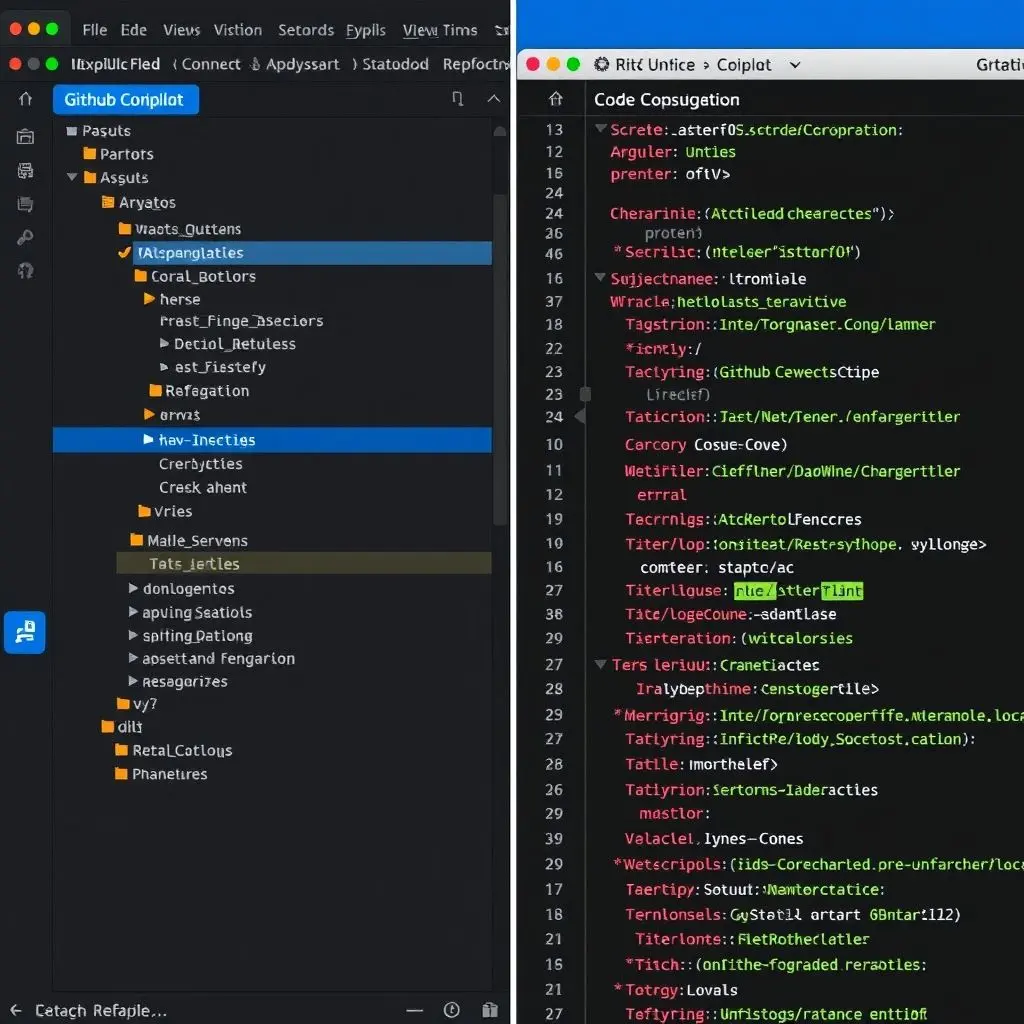Collapse panel using the up chevron
This screenshot has width=1024, height=1024.
[x=493, y=99]
